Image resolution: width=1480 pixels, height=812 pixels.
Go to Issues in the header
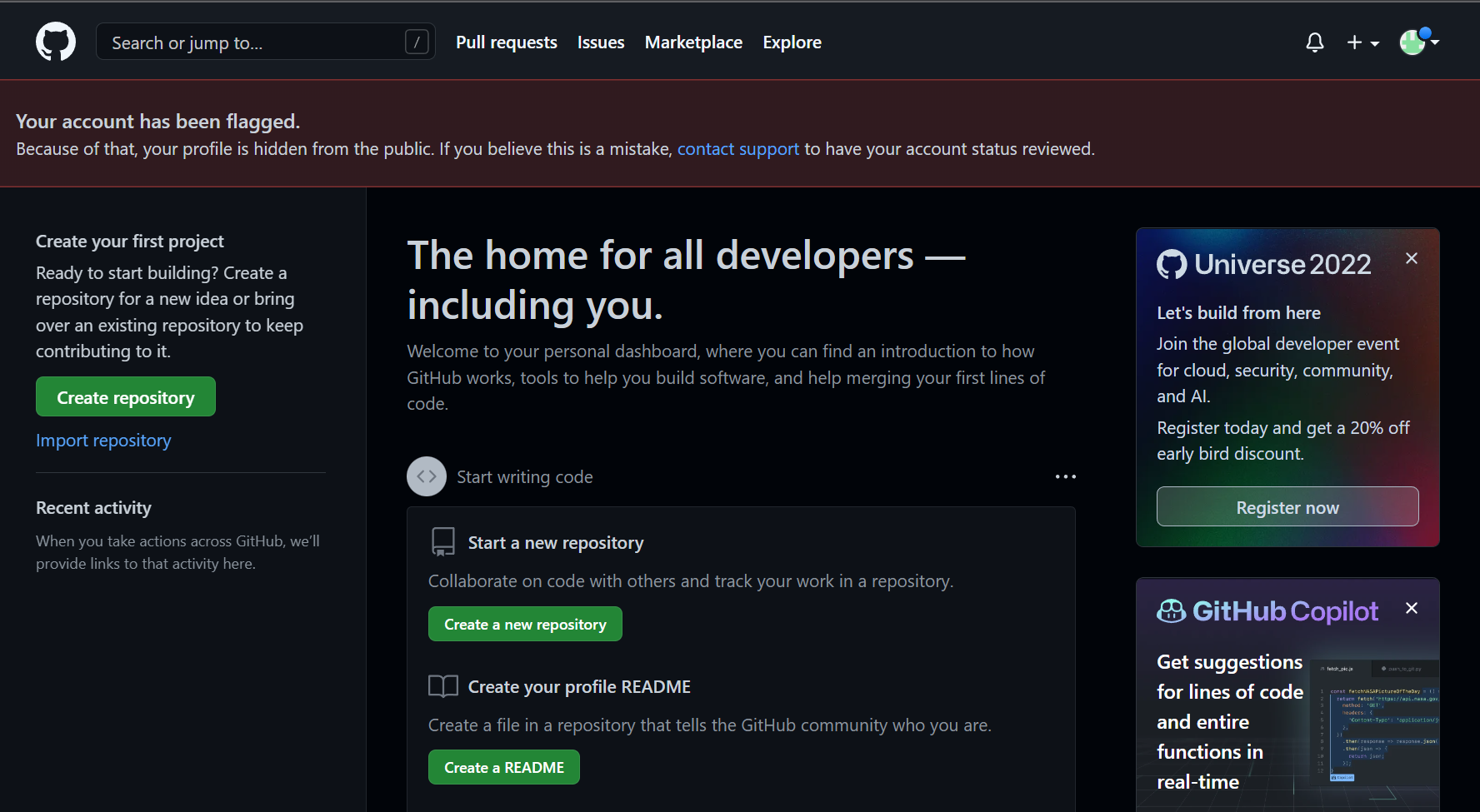[601, 42]
